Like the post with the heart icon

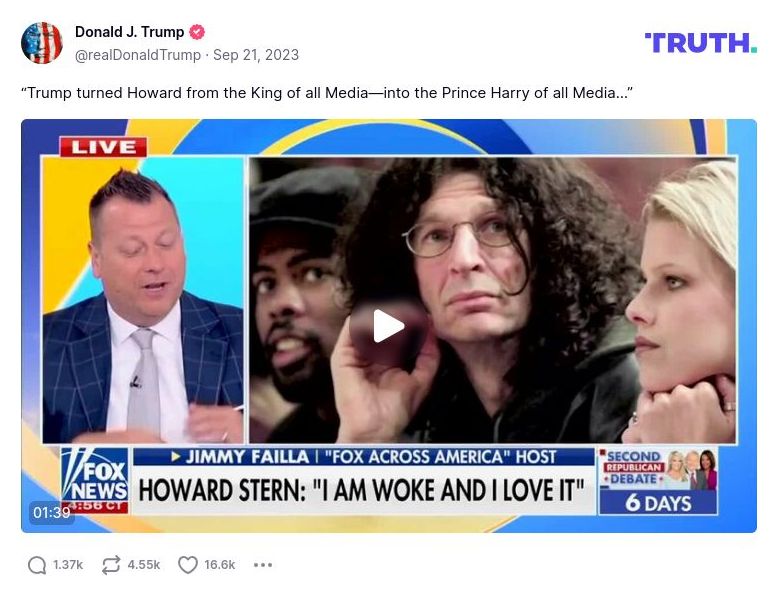pos(188,565)
